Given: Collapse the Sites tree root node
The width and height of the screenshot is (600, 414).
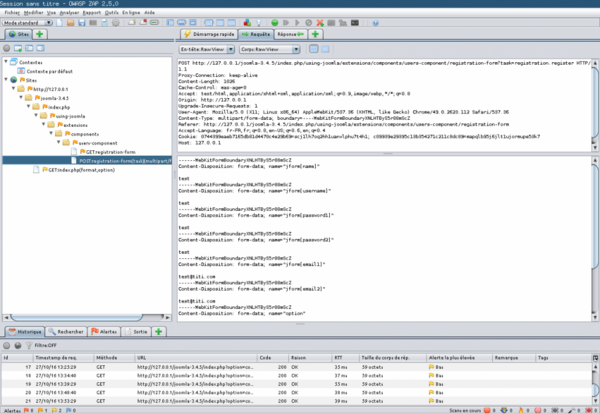Looking at the screenshot, I should (x=6, y=80).
